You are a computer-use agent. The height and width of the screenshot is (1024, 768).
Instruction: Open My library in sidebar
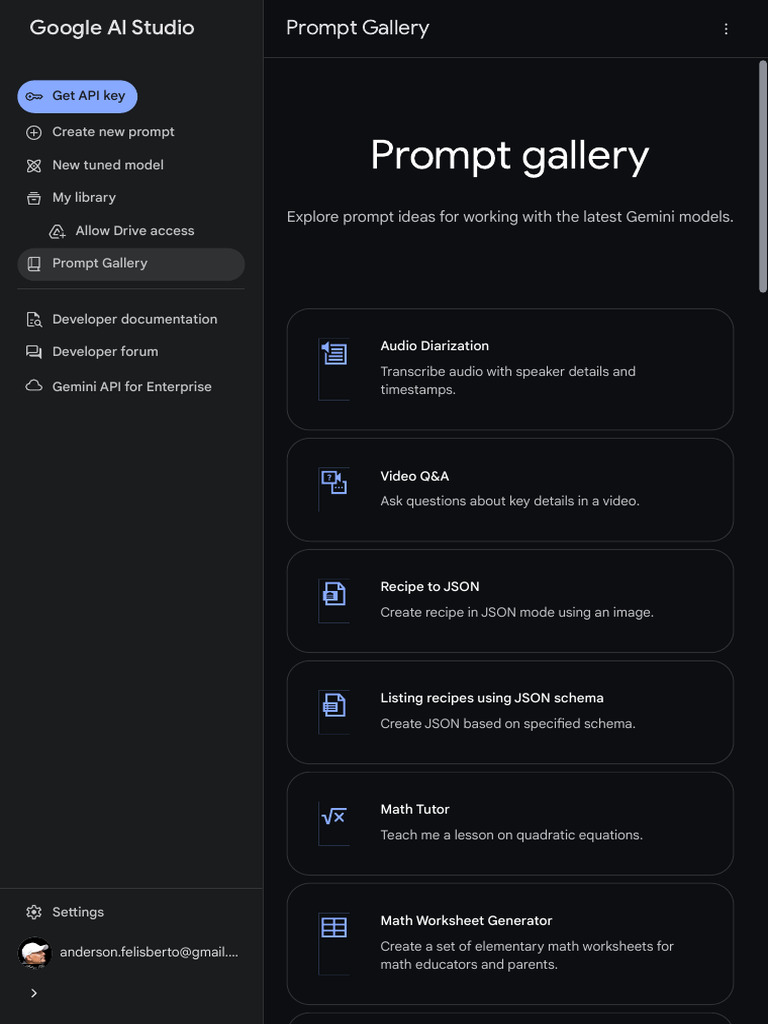83,198
